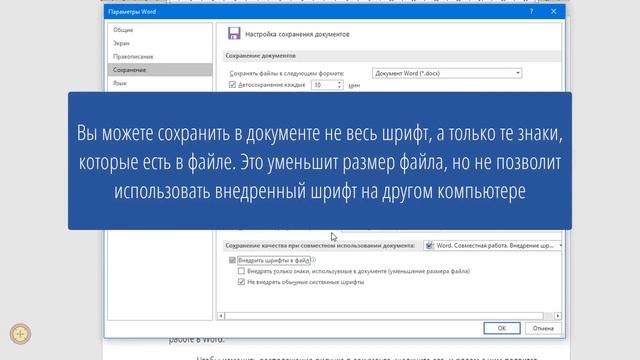
Task: Click the Отмена button
Action: [543, 328]
